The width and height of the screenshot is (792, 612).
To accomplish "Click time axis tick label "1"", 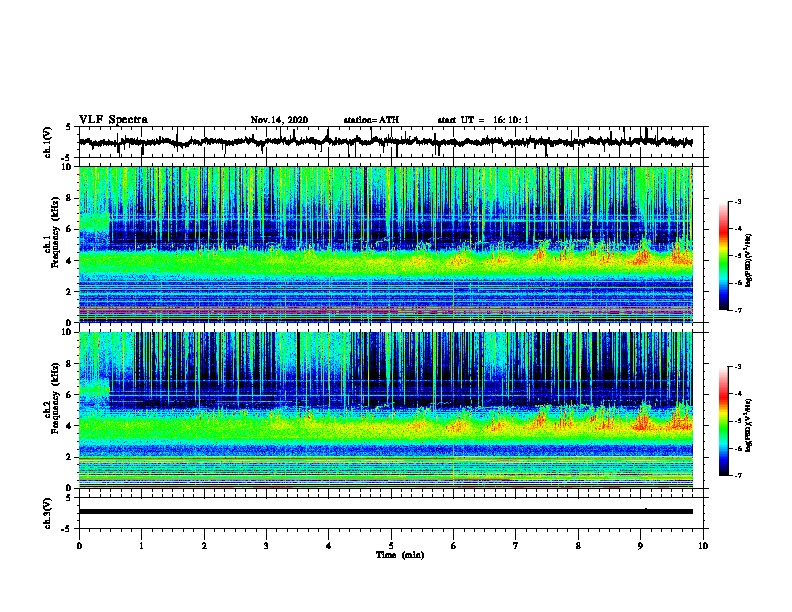I will tap(142, 546).
